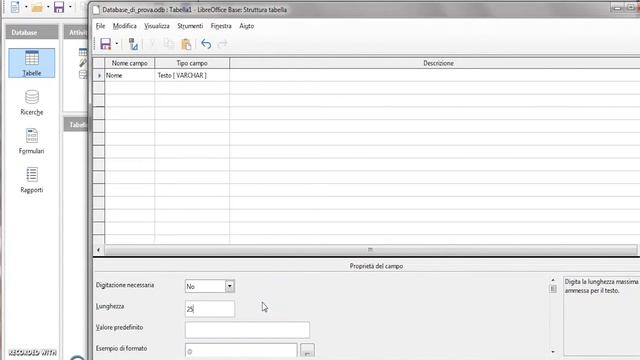Click the Proprietà del campo heading
640x360 pixels.
(376, 266)
